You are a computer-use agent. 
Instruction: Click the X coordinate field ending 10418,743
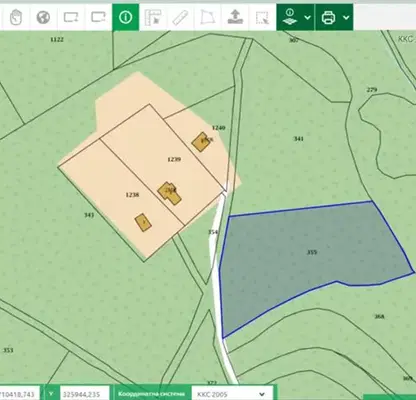(x=19, y=394)
